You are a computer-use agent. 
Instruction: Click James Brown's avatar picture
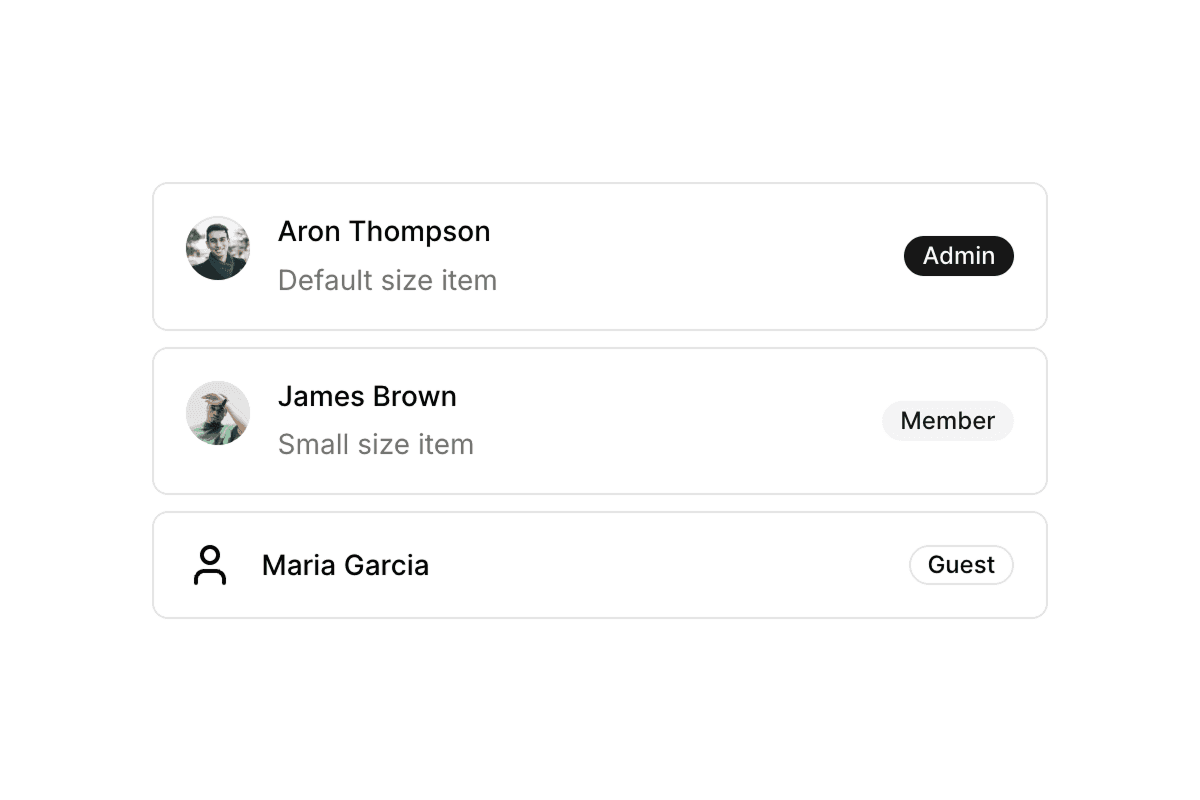218,413
